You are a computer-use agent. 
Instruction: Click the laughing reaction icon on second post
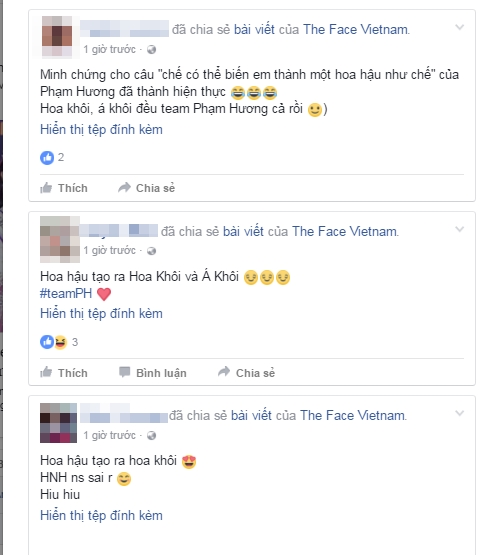[x=61, y=342]
